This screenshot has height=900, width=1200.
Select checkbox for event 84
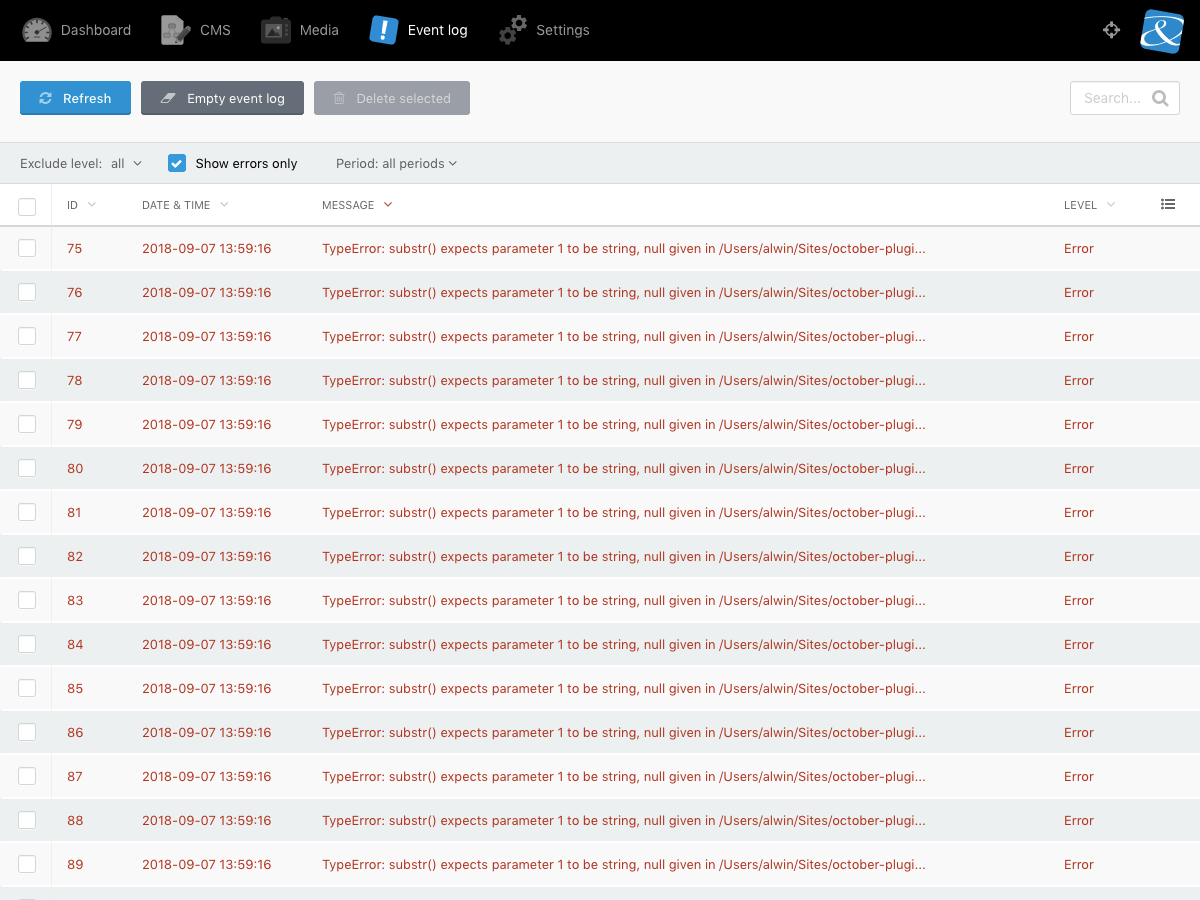point(27,644)
